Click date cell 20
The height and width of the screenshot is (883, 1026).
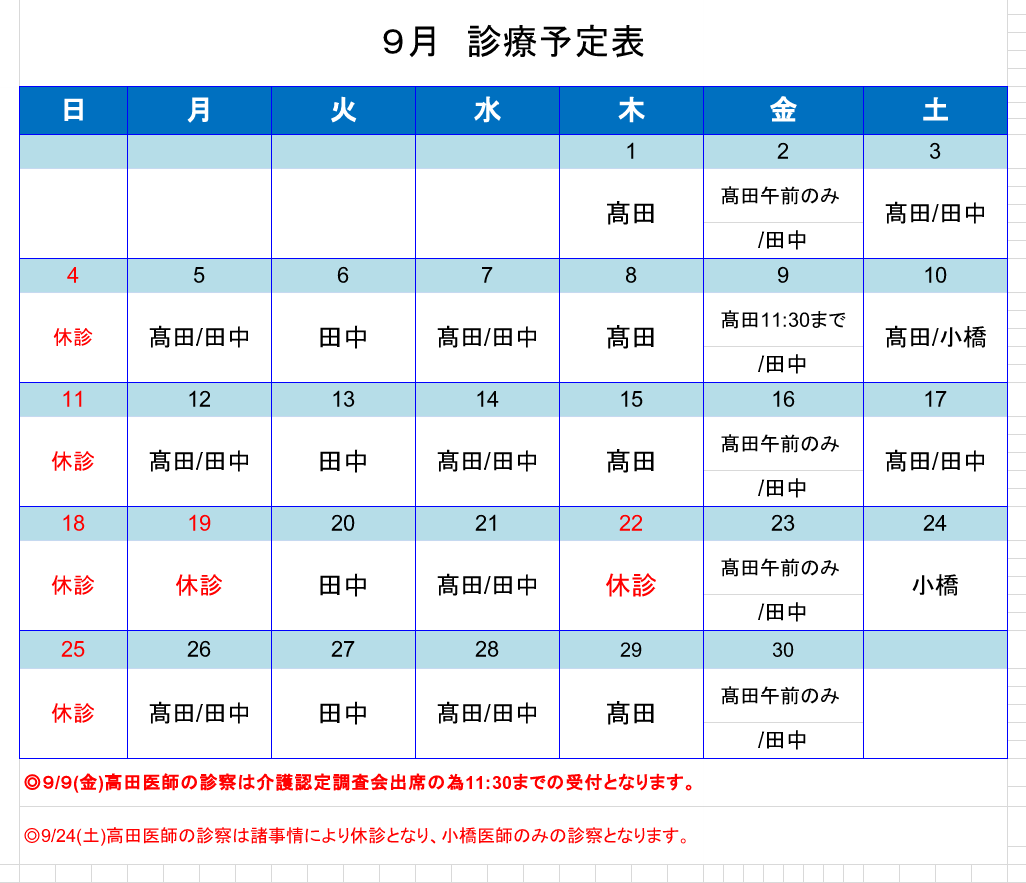tap(344, 524)
